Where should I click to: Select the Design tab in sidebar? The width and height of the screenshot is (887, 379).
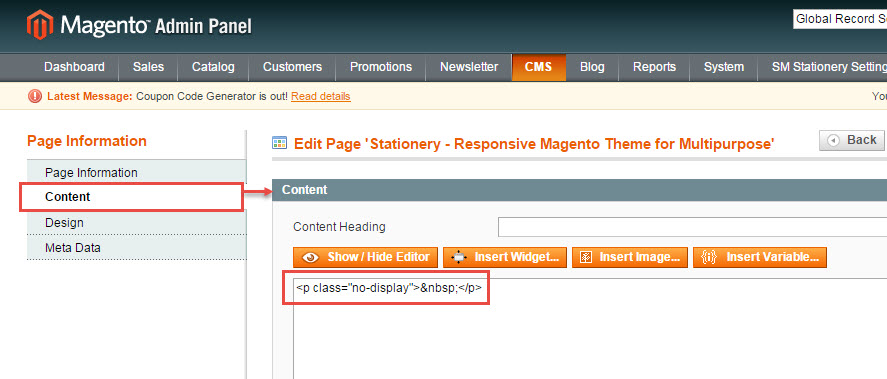click(x=136, y=223)
